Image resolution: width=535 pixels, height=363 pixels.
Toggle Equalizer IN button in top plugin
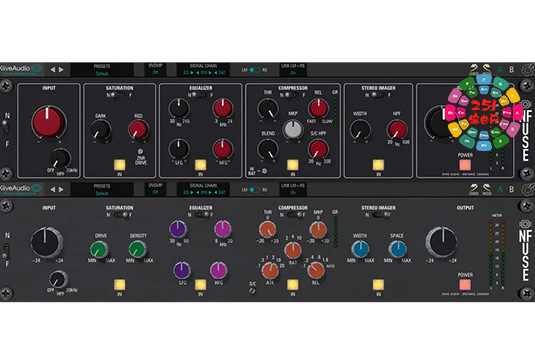pyautogui.click(x=200, y=165)
